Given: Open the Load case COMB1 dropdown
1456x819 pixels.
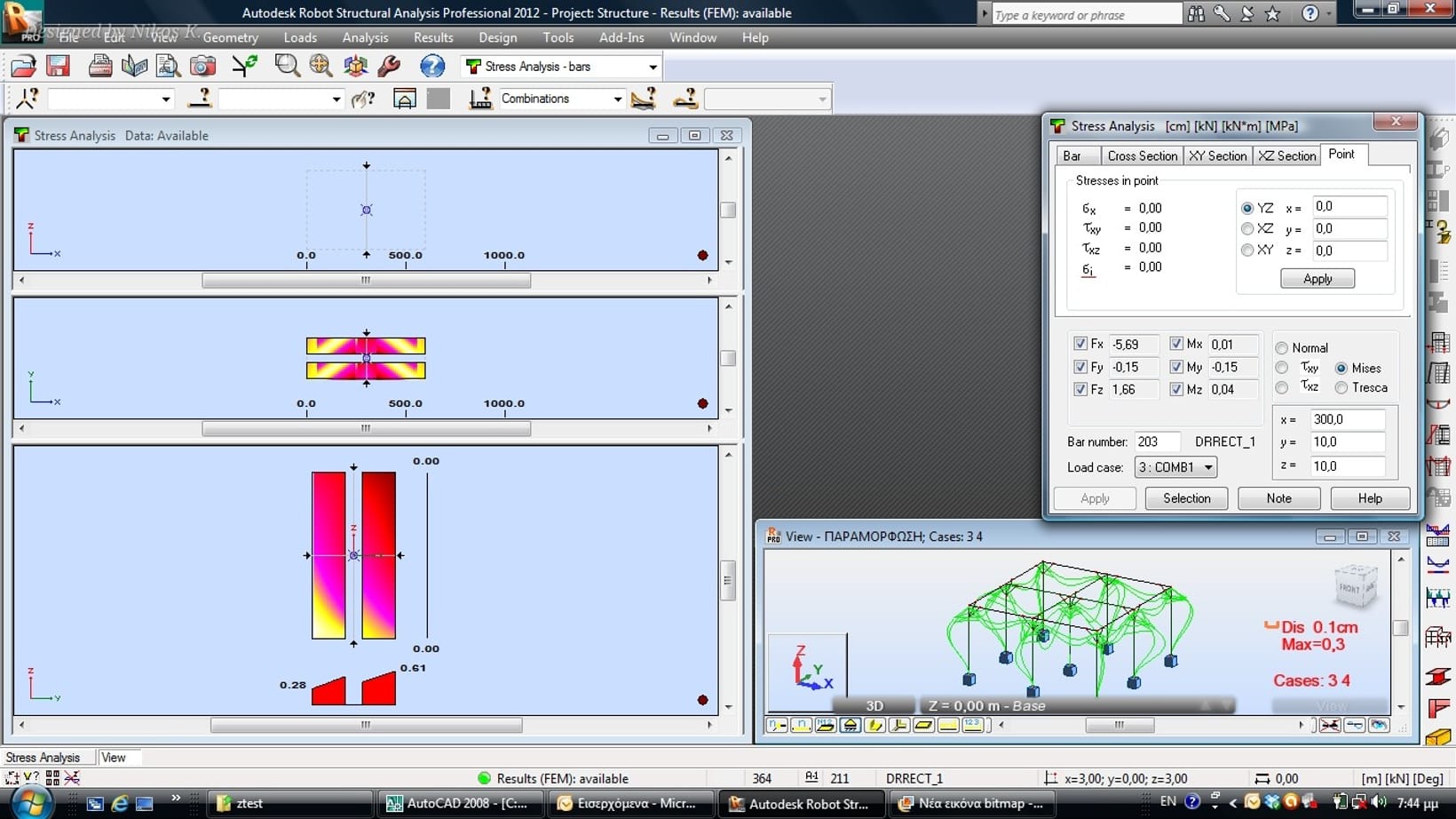Looking at the screenshot, I should [x=1175, y=467].
